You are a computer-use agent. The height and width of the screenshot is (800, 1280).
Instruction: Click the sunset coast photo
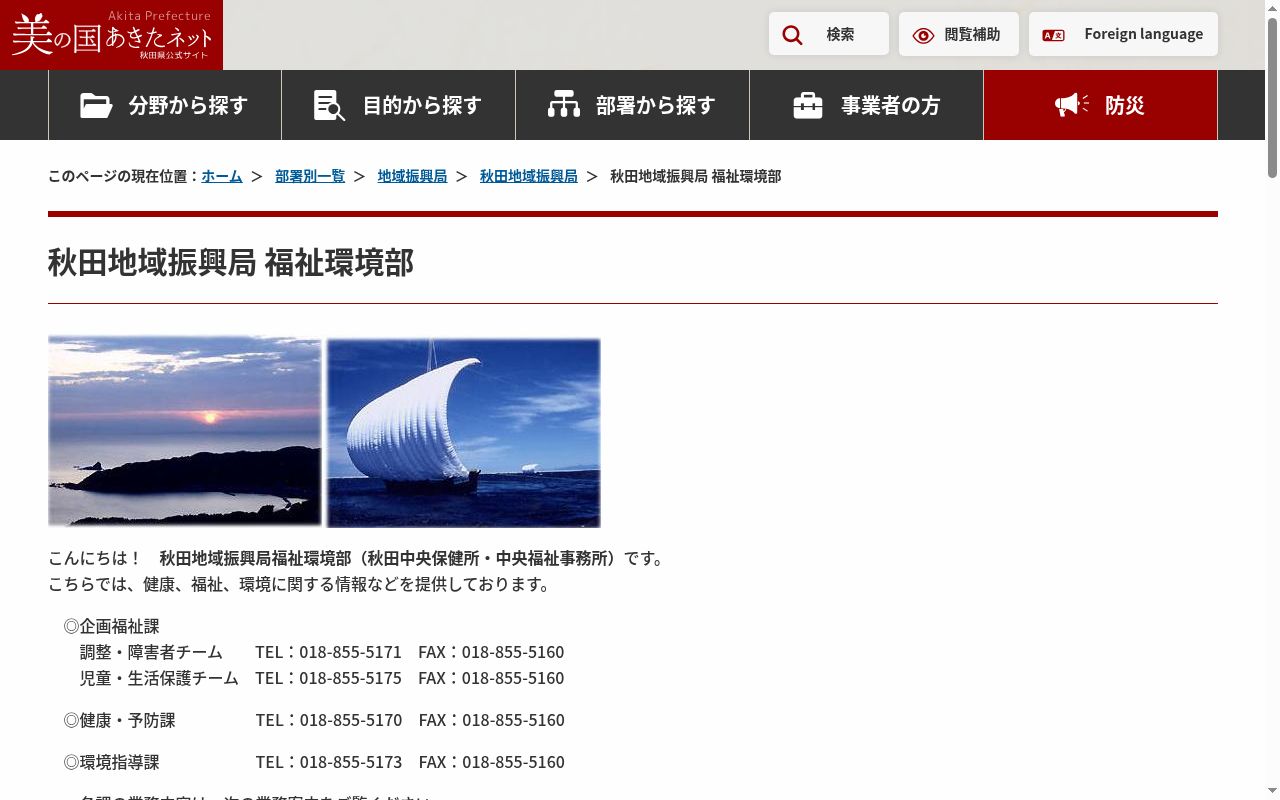tap(185, 431)
